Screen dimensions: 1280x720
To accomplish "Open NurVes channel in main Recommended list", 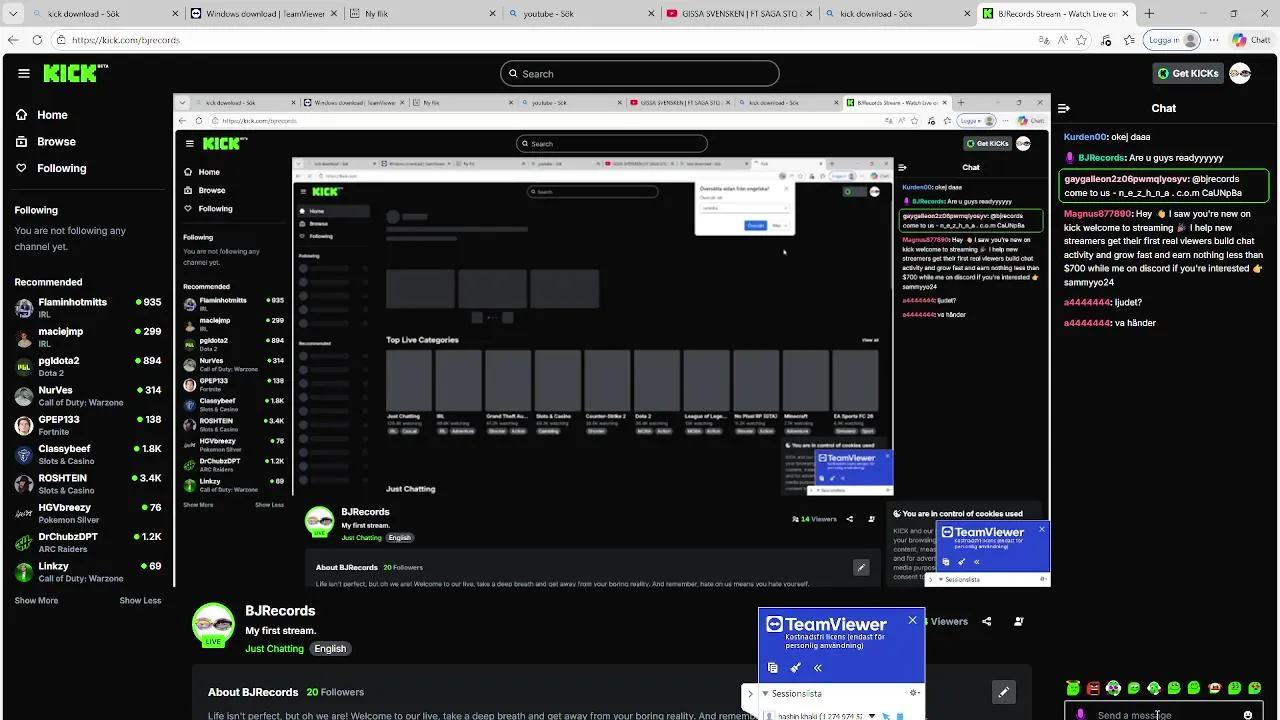I will (88, 396).
